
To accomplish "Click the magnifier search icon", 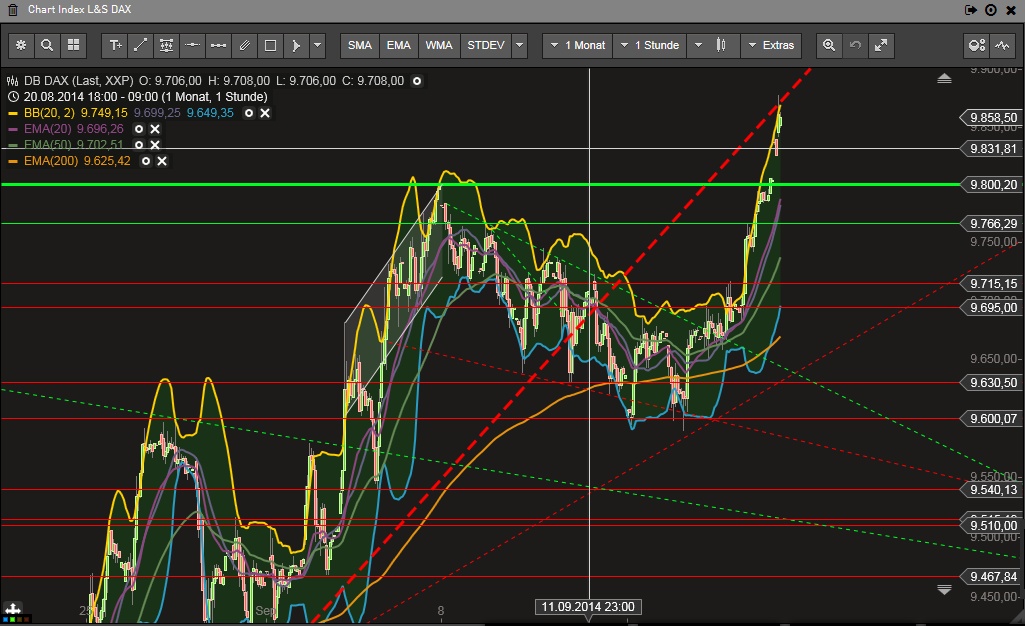I will (x=47, y=45).
